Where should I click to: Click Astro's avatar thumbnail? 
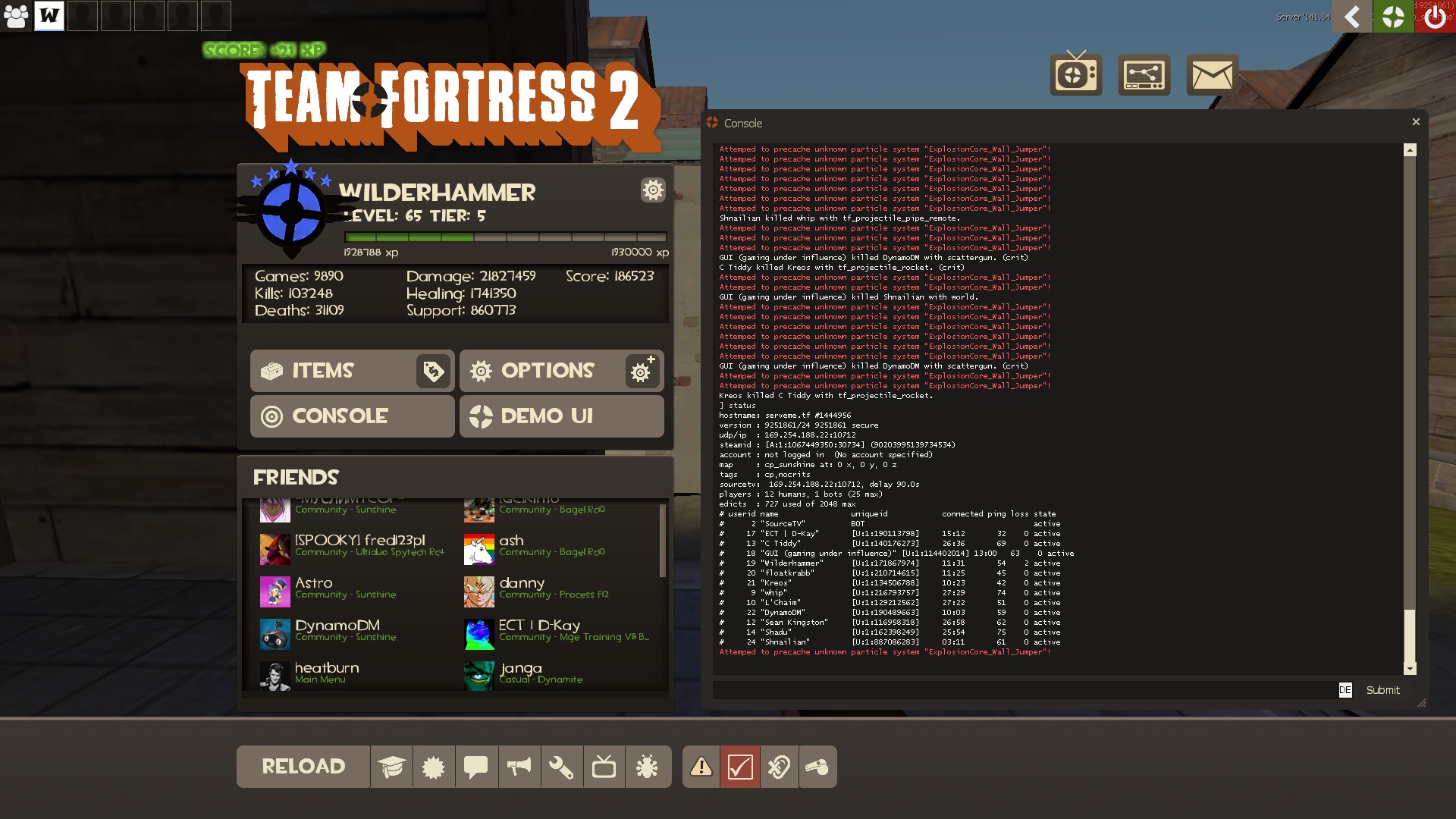tap(275, 592)
